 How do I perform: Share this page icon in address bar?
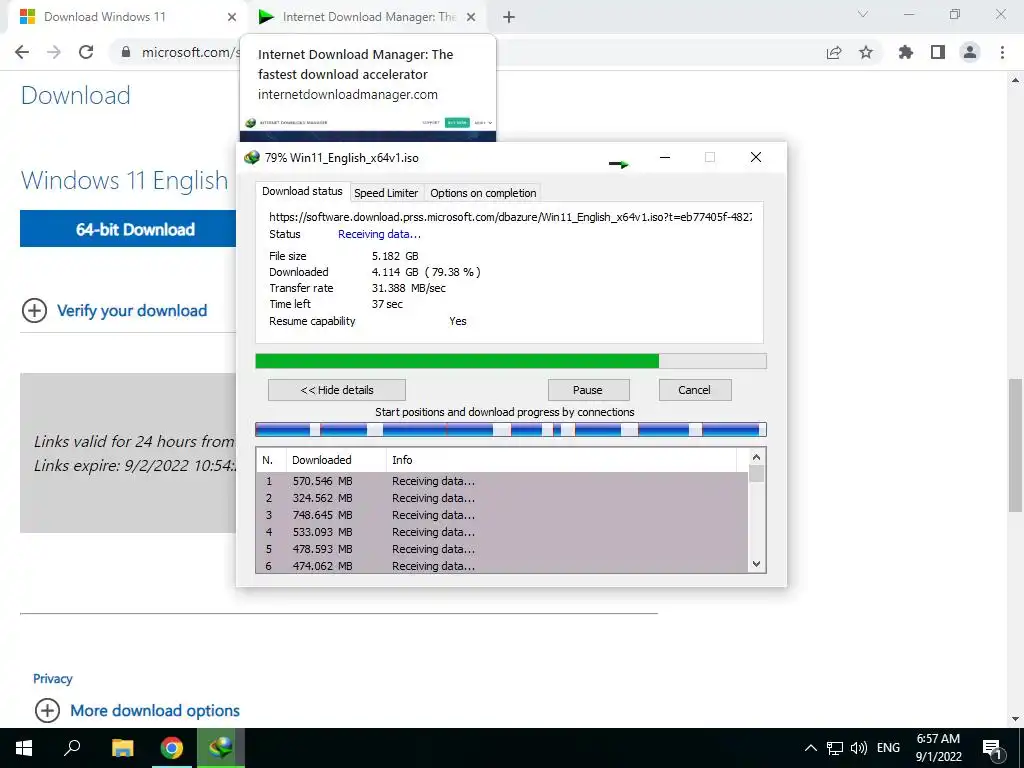[x=834, y=52]
